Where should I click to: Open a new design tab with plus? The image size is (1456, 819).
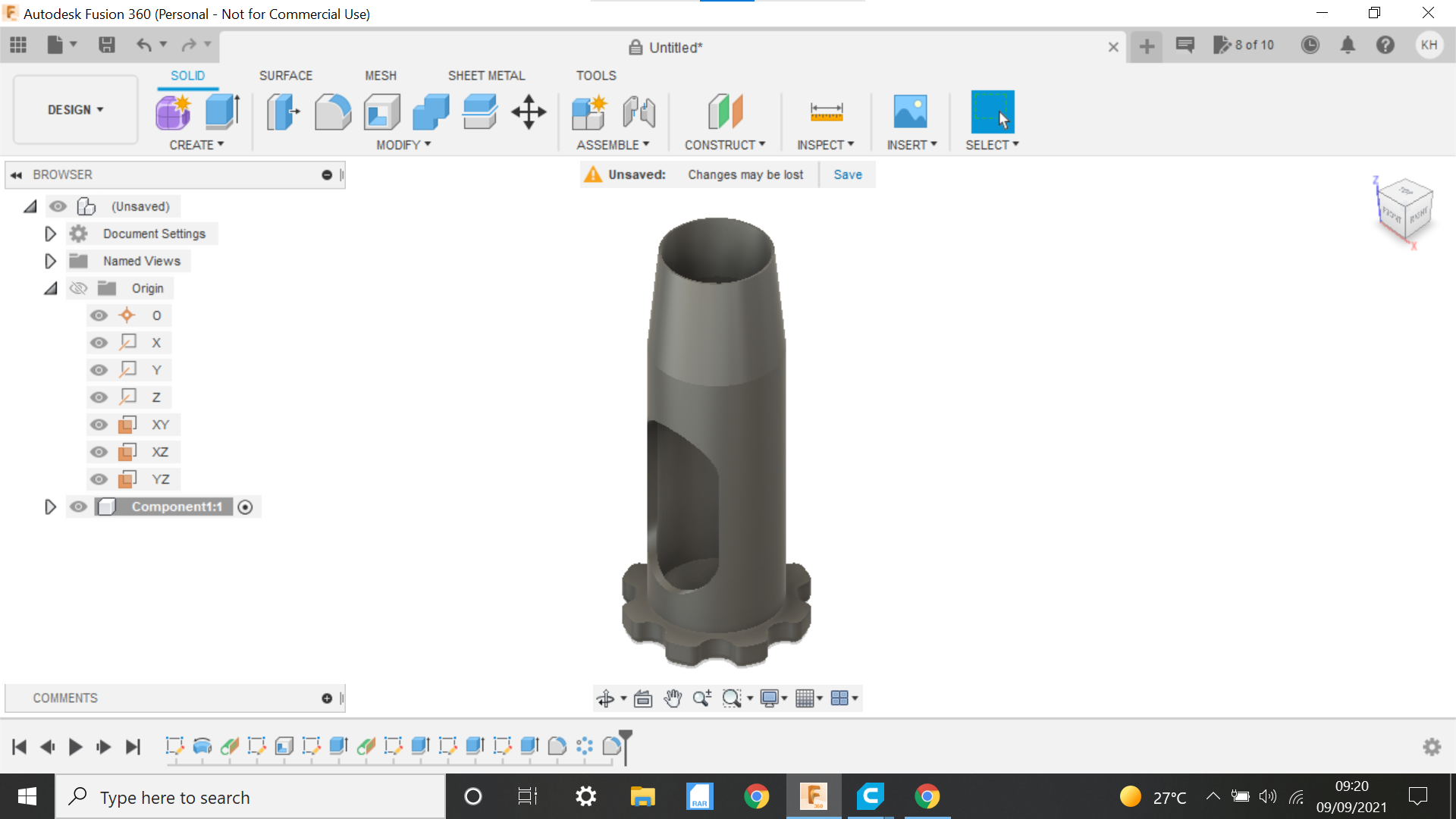[1147, 46]
